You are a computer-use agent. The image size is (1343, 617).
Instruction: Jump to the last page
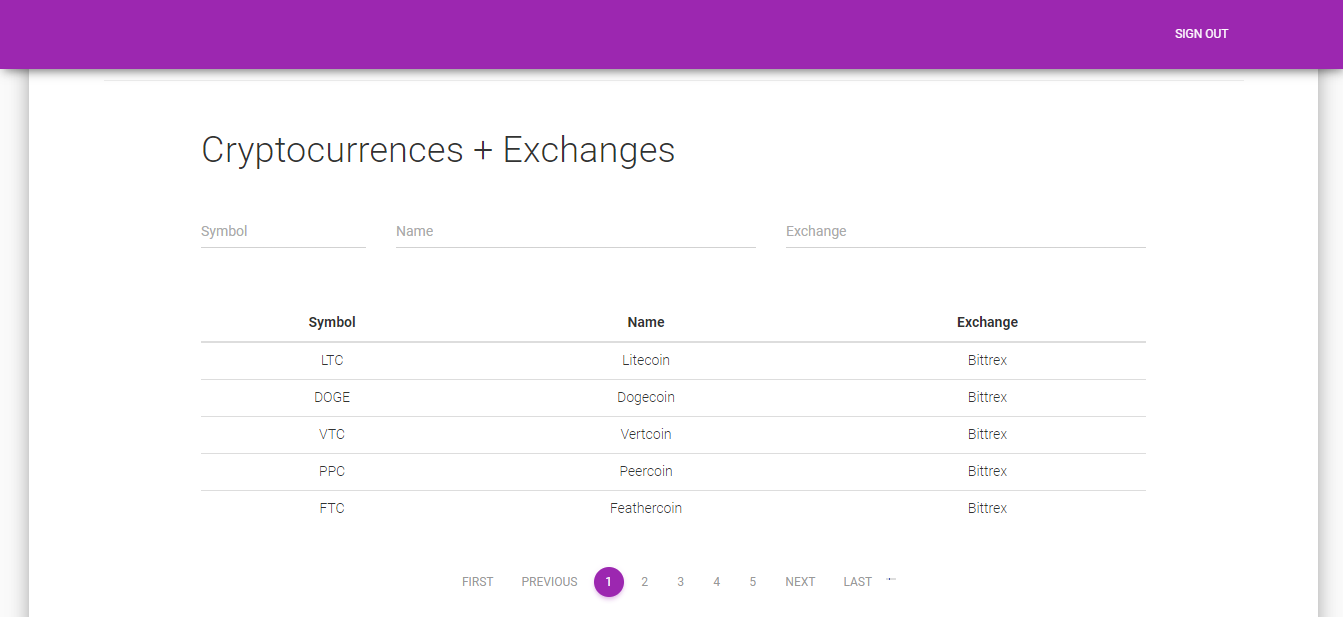857,582
